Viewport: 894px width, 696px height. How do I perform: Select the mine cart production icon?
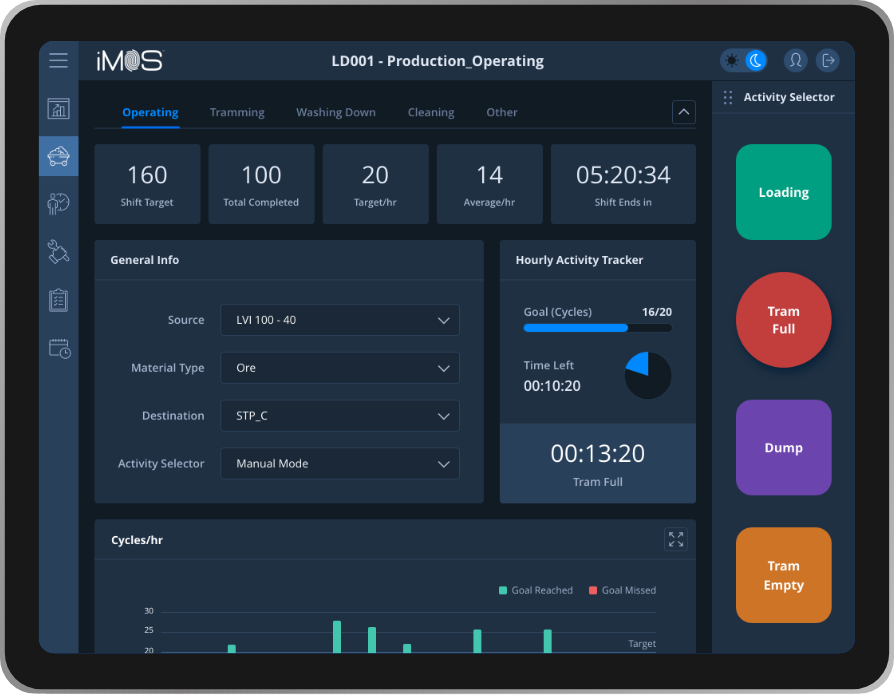coord(59,156)
